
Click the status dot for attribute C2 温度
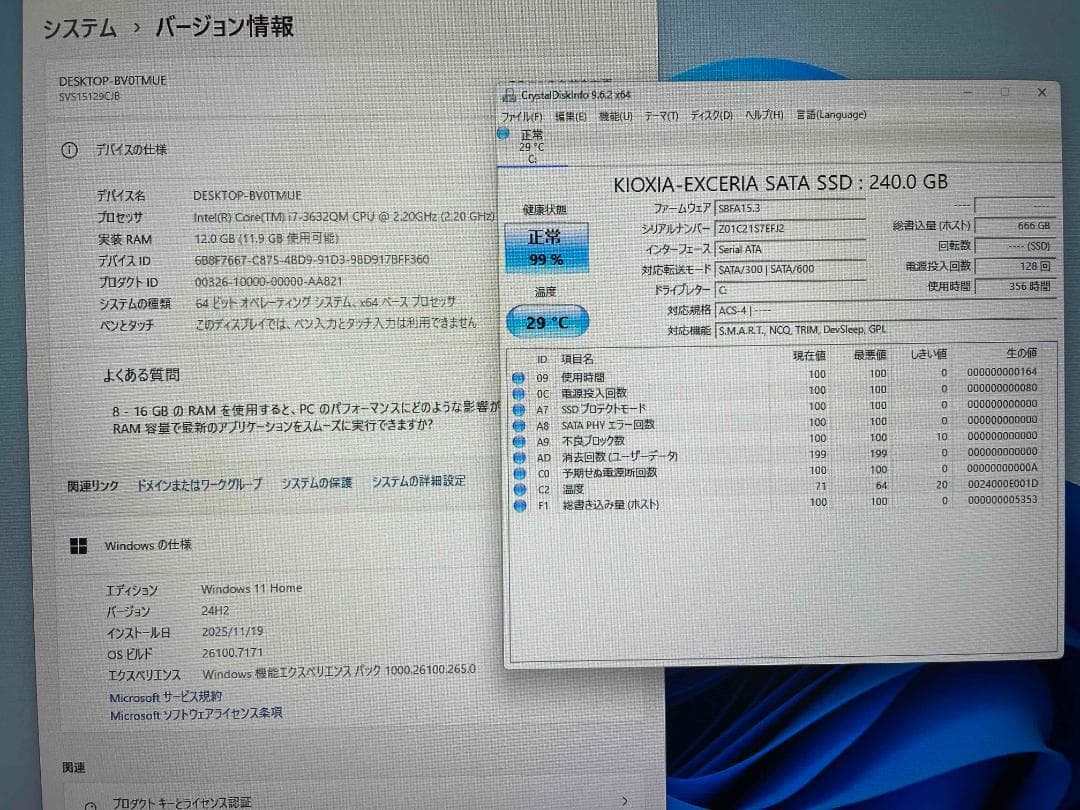(520, 486)
